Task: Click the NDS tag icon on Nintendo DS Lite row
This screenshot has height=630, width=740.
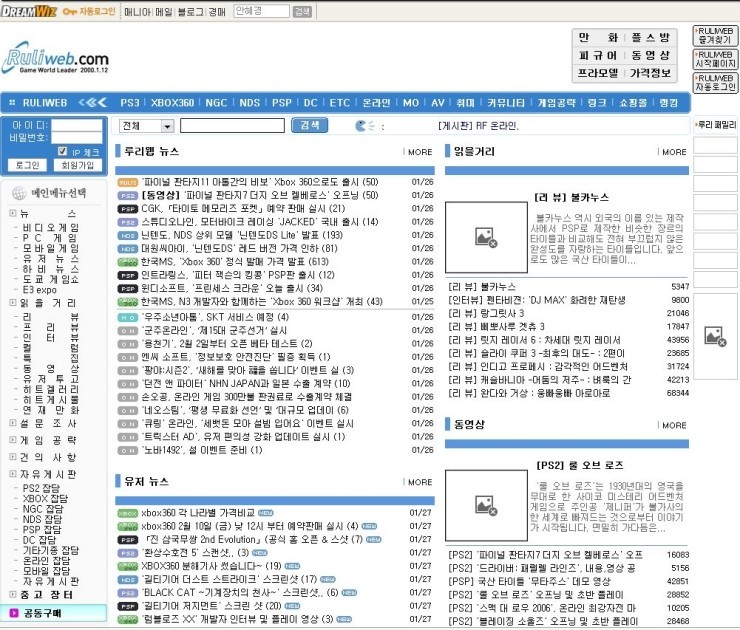Action: pyautogui.click(x=127, y=235)
